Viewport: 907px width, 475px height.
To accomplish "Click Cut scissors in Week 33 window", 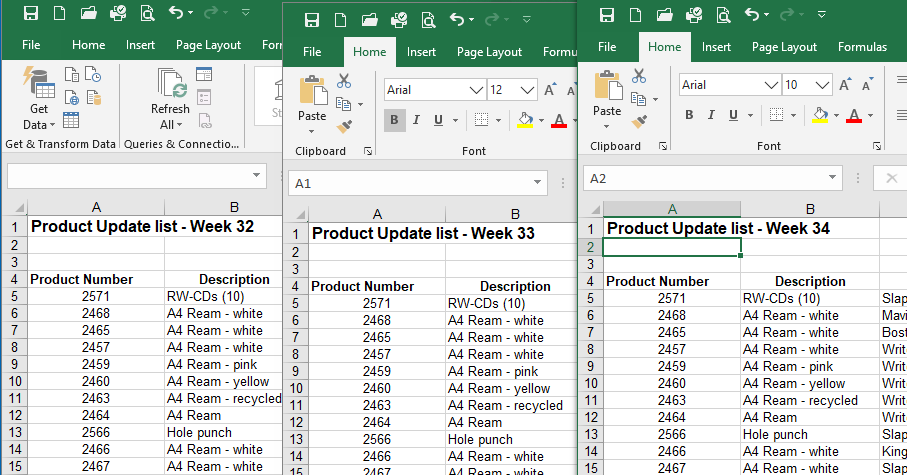I will (x=344, y=81).
